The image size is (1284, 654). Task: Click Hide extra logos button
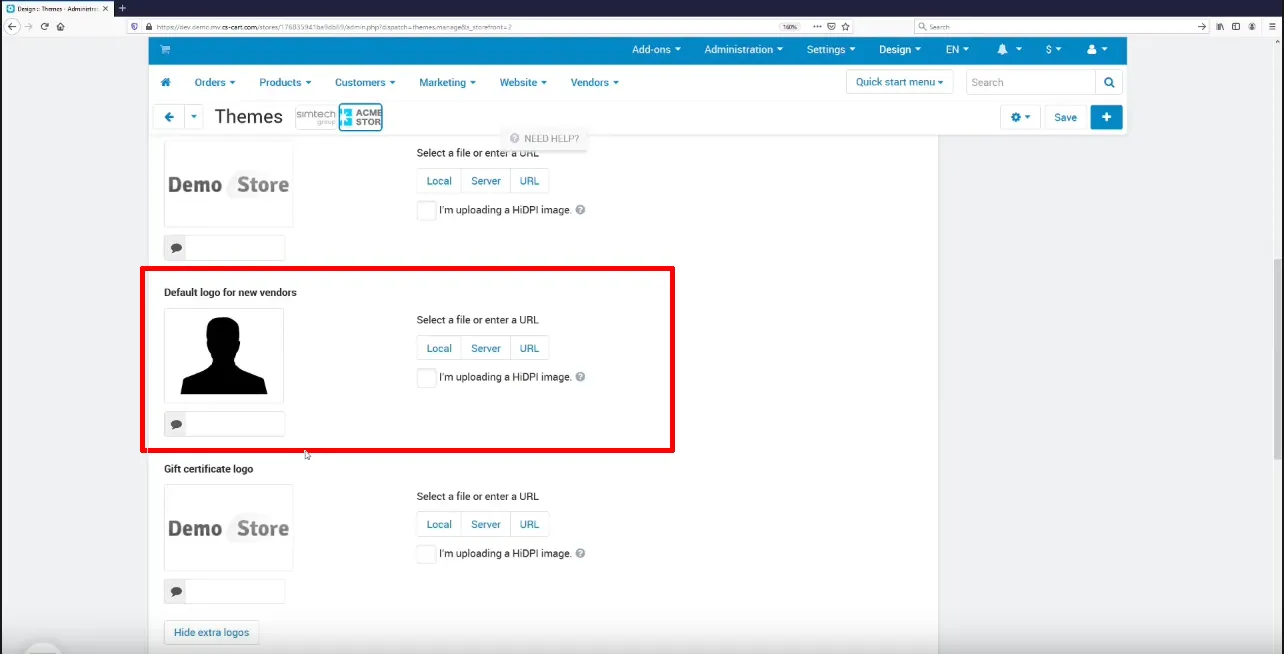tap(211, 633)
